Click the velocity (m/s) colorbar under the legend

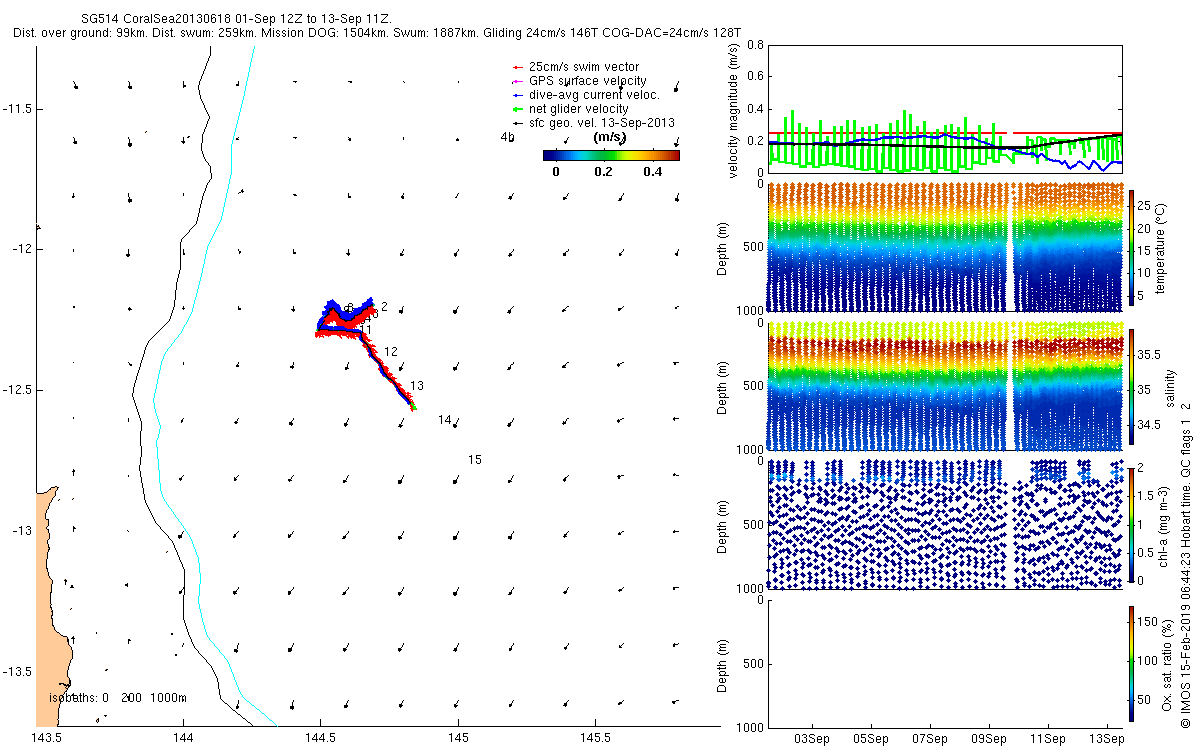click(x=611, y=155)
